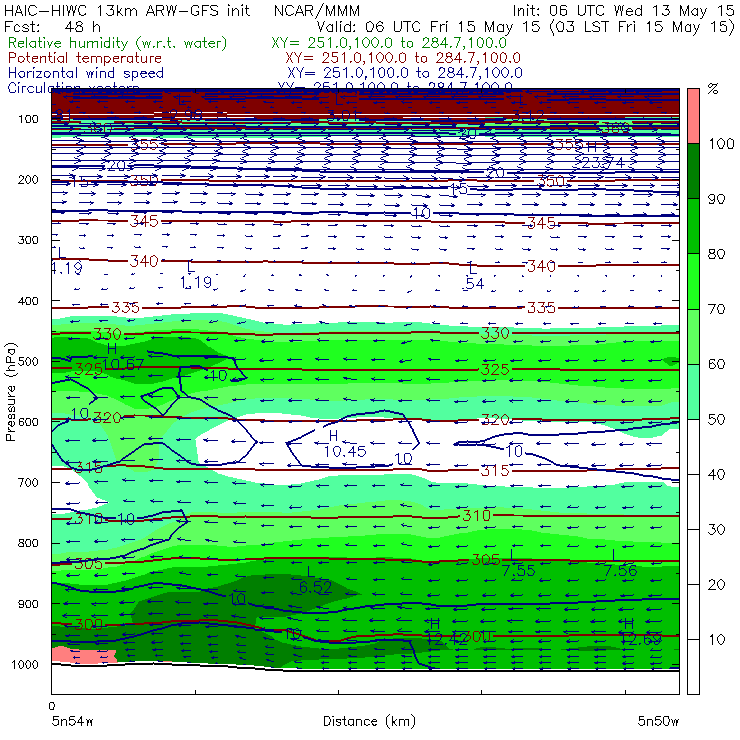The image size is (740, 740).
Task: Click the 'L 1.19' wind minimum label near 350 hPa
Action: coord(196,275)
